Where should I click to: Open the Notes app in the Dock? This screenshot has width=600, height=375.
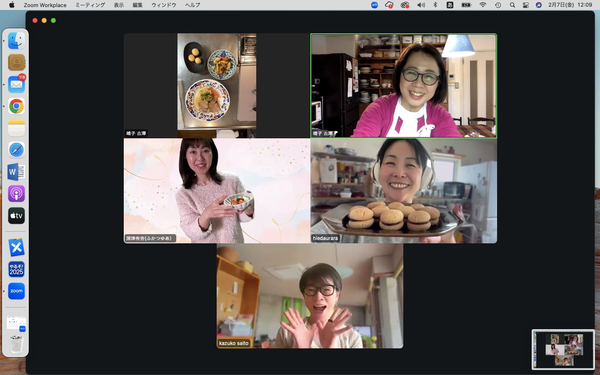[16, 128]
